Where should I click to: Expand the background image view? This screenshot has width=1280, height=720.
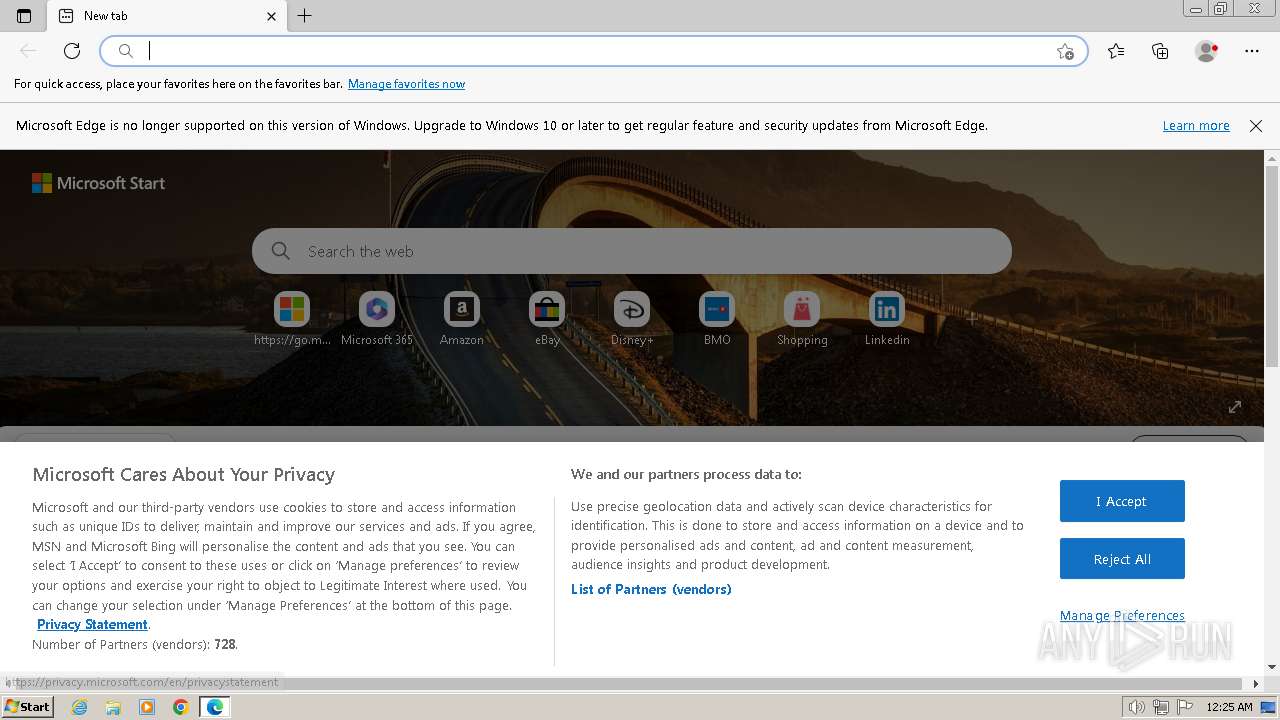(1235, 406)
